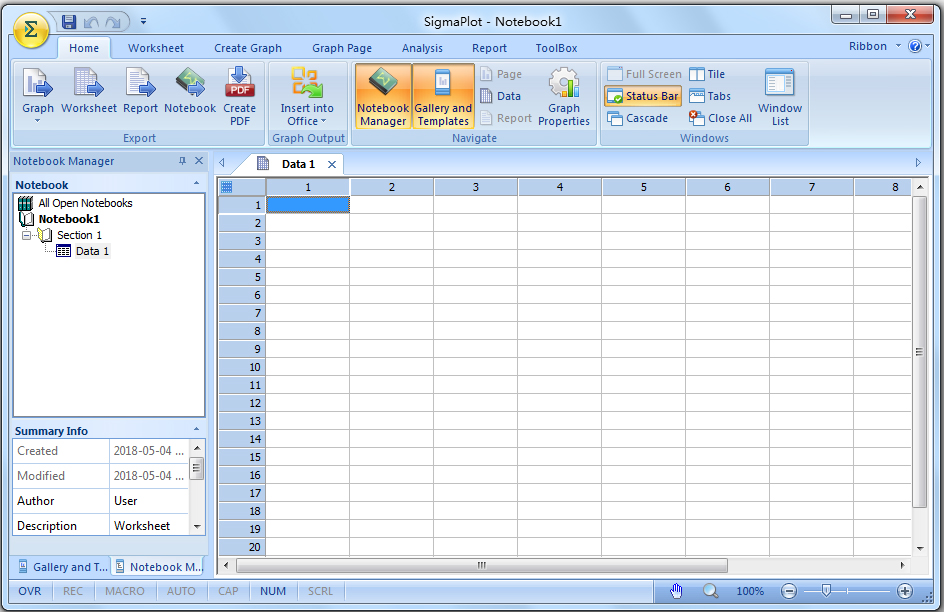Collapse Section 1 tree node
This screenshot has width=944, height=612.
click(26, 235)
